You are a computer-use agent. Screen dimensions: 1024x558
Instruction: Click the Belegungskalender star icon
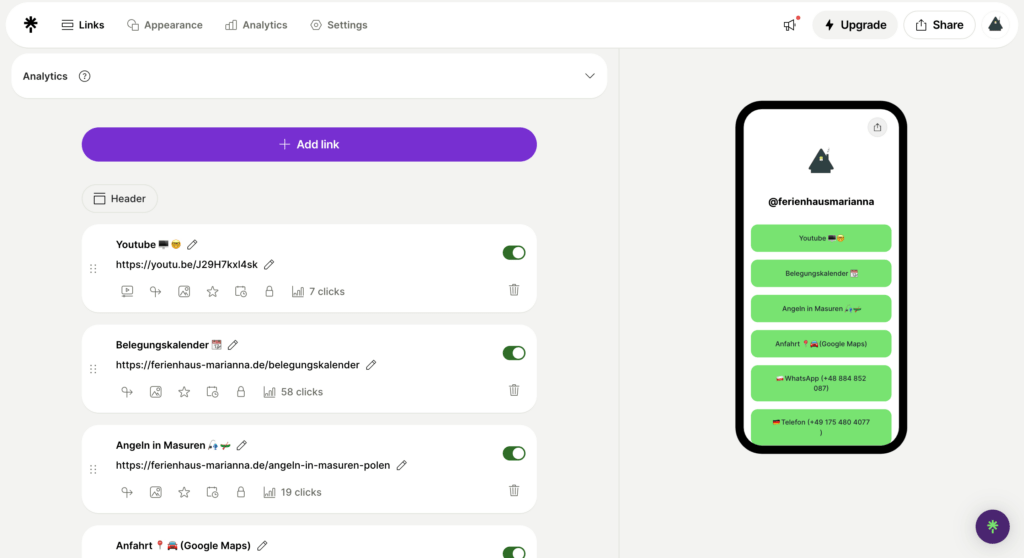[184, 392]
